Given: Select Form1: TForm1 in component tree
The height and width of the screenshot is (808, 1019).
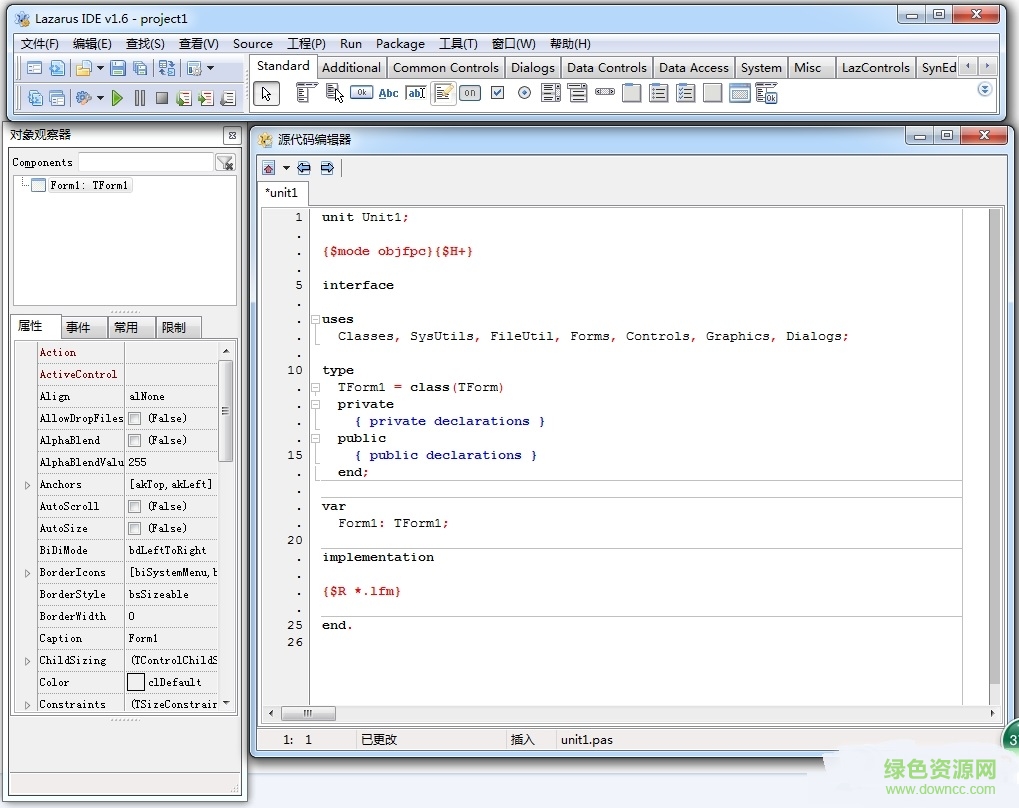Looking at the screenshot, I should point(89,185).
